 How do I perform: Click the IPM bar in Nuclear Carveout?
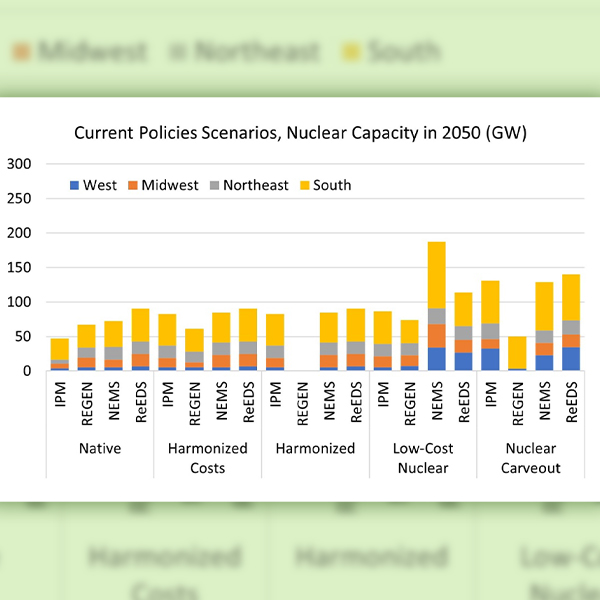click(x=491, y=325)
